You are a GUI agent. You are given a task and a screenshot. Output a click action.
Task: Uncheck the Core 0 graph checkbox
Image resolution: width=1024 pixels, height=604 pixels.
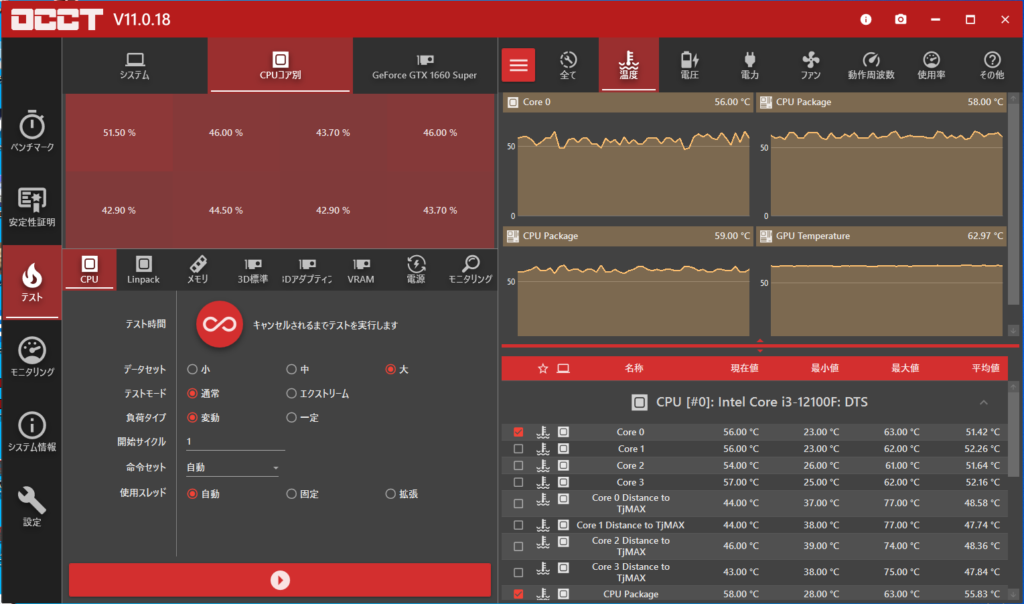(x=519, y=432)
